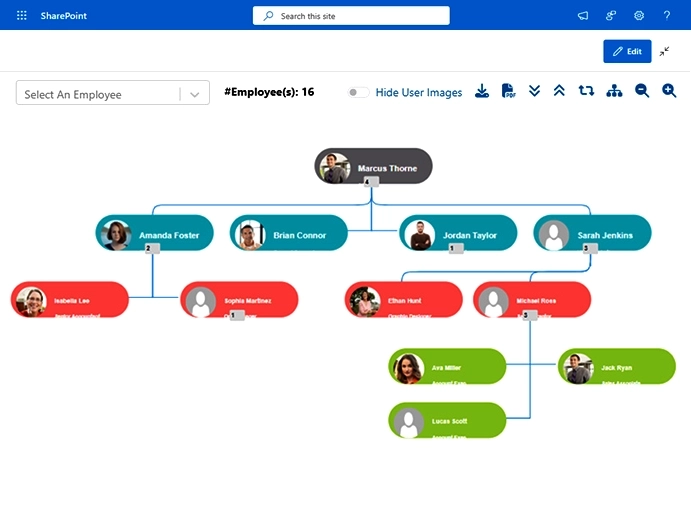Select the Ethan Hunt node

point(404,300)
